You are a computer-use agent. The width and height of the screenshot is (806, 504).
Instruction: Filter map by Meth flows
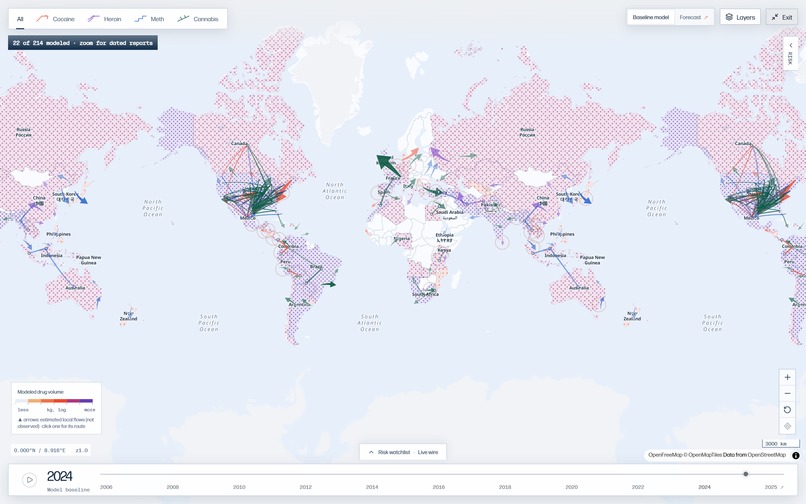pyautogui.click(x=150, y=19)
